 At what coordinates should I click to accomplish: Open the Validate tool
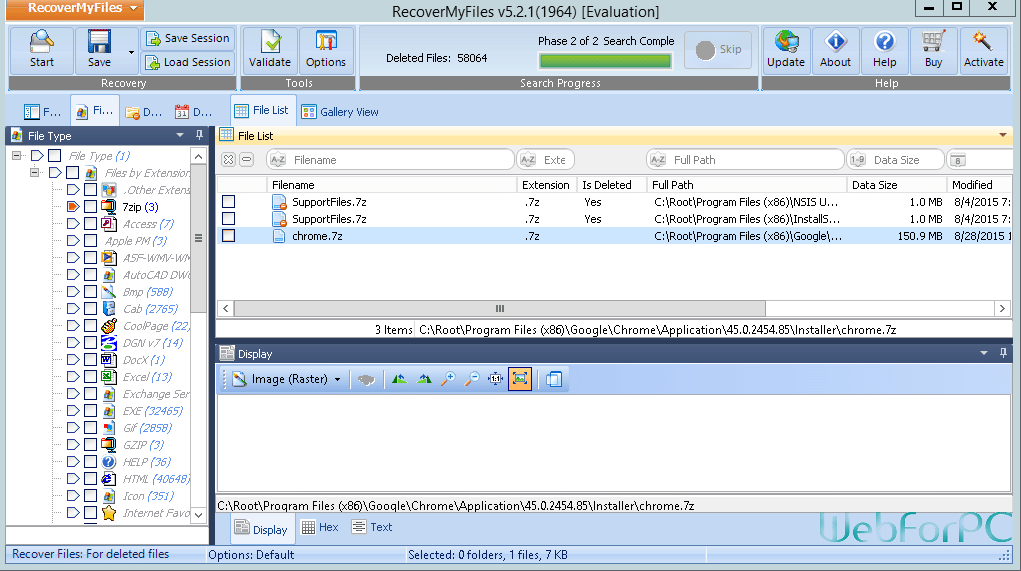pos(270,49)
